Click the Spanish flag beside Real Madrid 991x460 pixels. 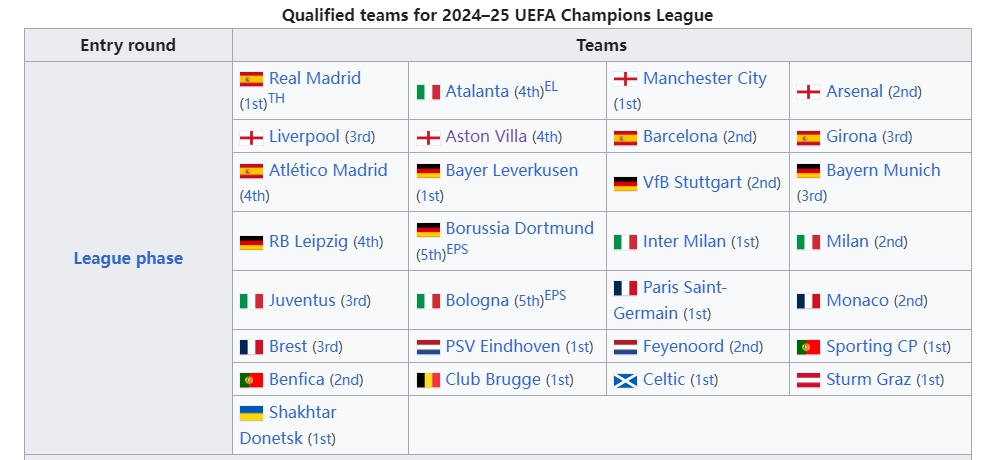tap(251, 79)
